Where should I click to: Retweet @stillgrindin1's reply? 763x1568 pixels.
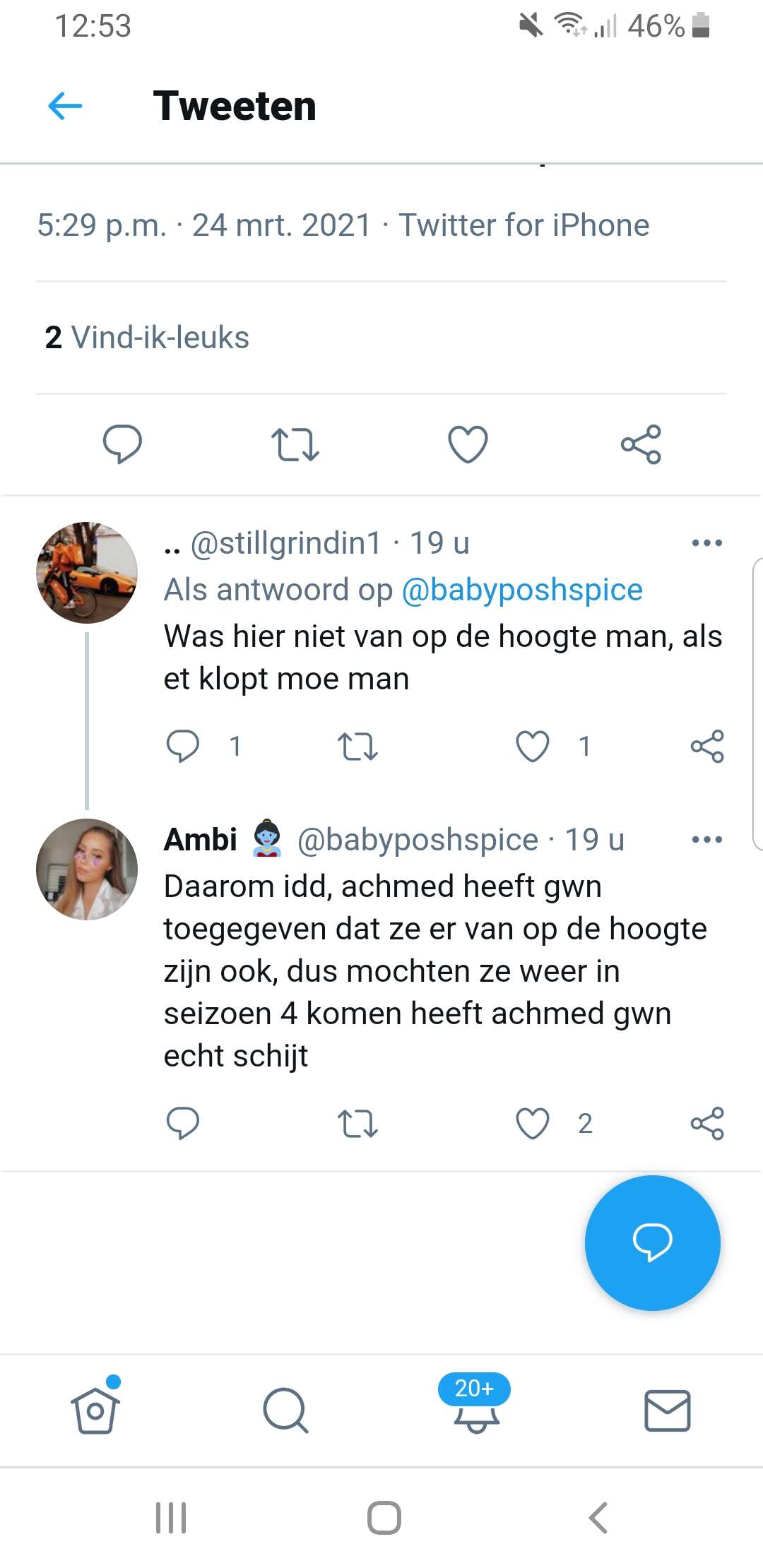(357, 747)
